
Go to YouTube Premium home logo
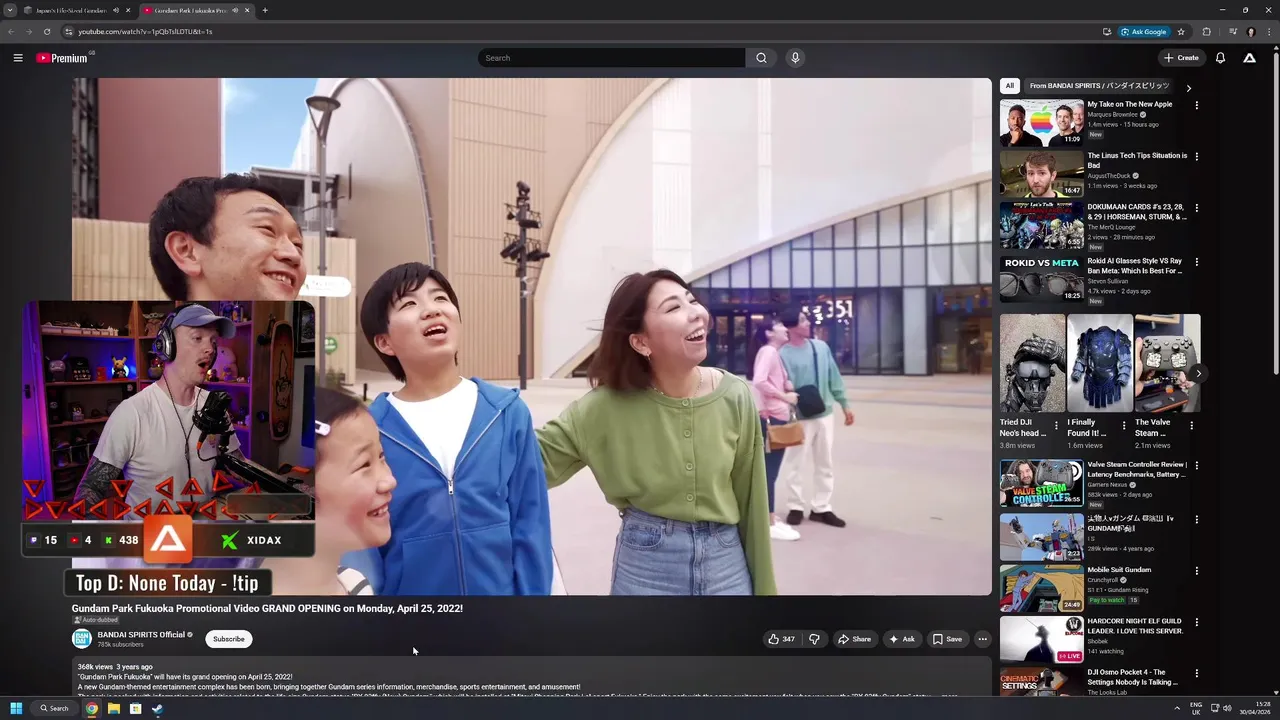[x=63, y=58]
